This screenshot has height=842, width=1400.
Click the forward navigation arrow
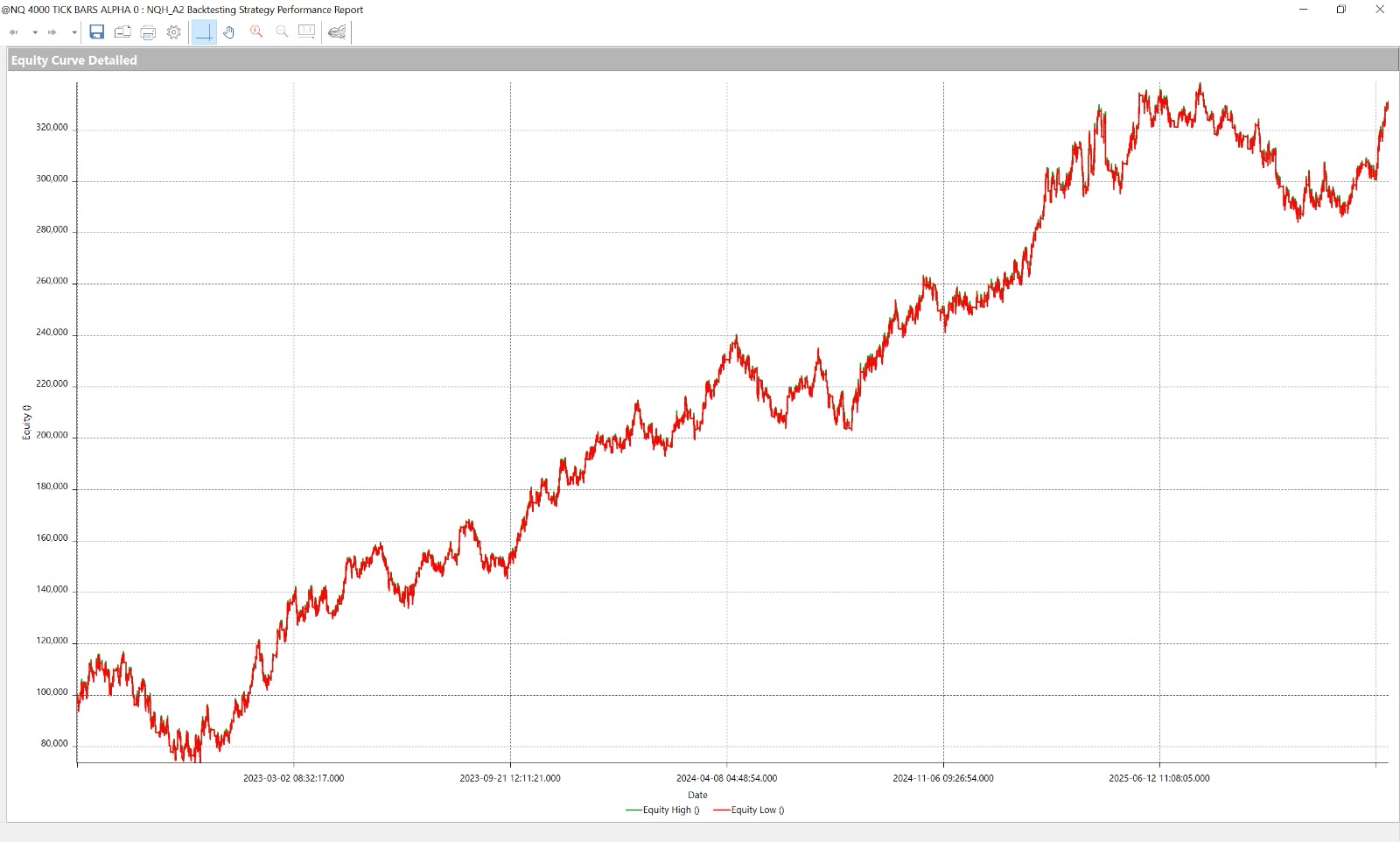pos(52,32)
